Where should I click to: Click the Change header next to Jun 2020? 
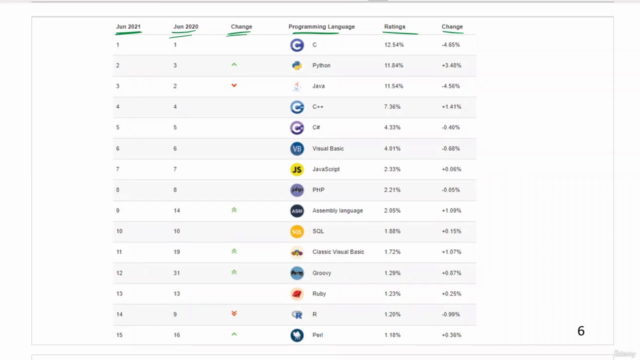point(242,27)
